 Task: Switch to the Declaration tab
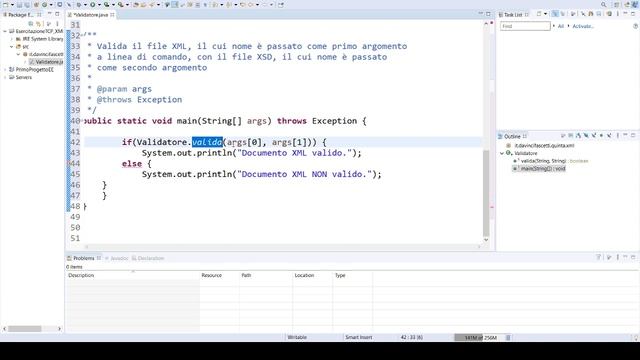pos(148,258)
